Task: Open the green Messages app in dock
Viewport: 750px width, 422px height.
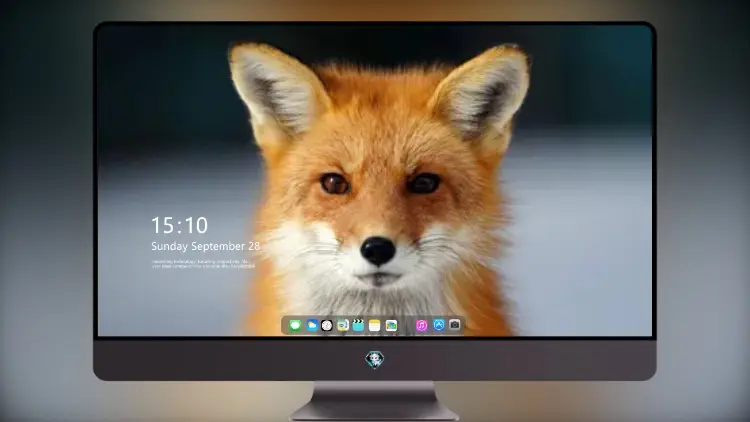Action: coord(295,325)
